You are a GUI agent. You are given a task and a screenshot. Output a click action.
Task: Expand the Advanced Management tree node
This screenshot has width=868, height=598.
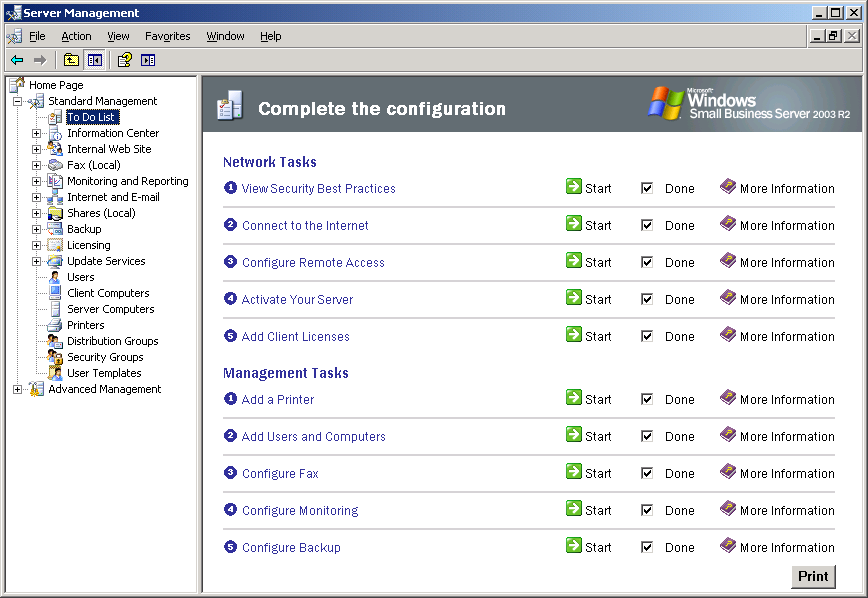click(x=18, y=389)
